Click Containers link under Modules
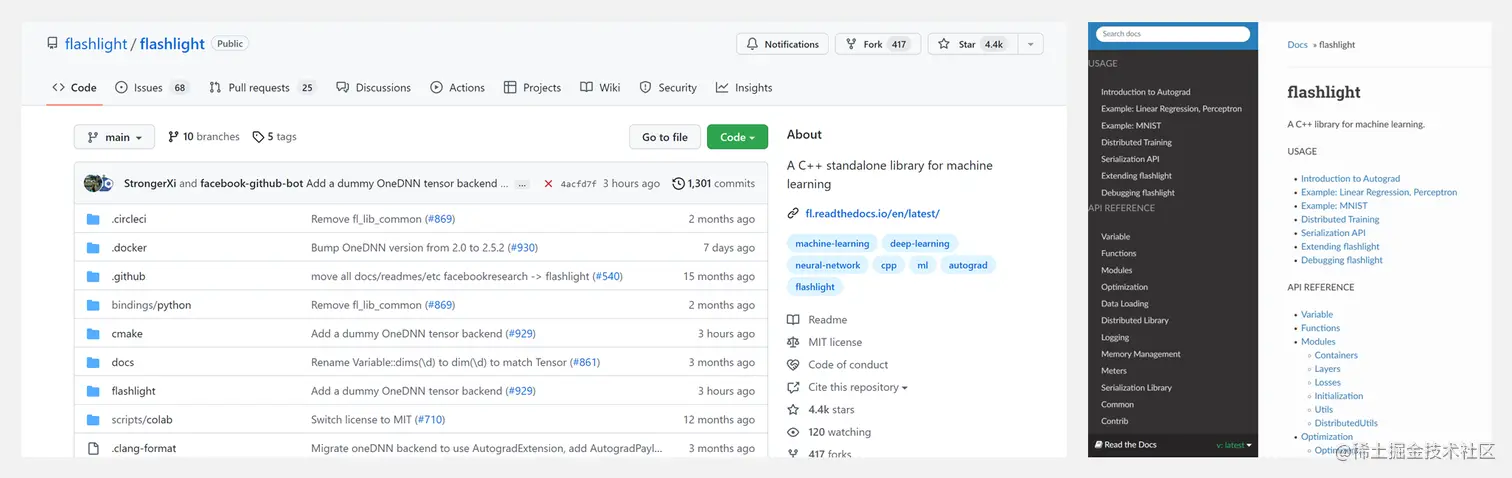The image size is (1512, 478). tap(1336, 355)
